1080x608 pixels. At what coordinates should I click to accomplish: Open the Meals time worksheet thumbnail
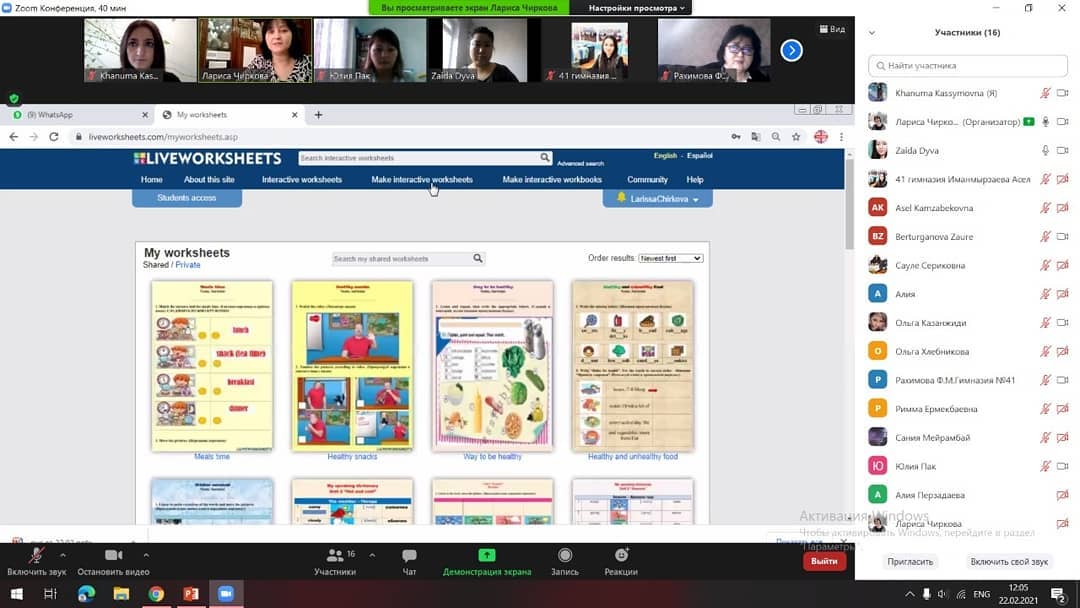click(x=212, y=366)
